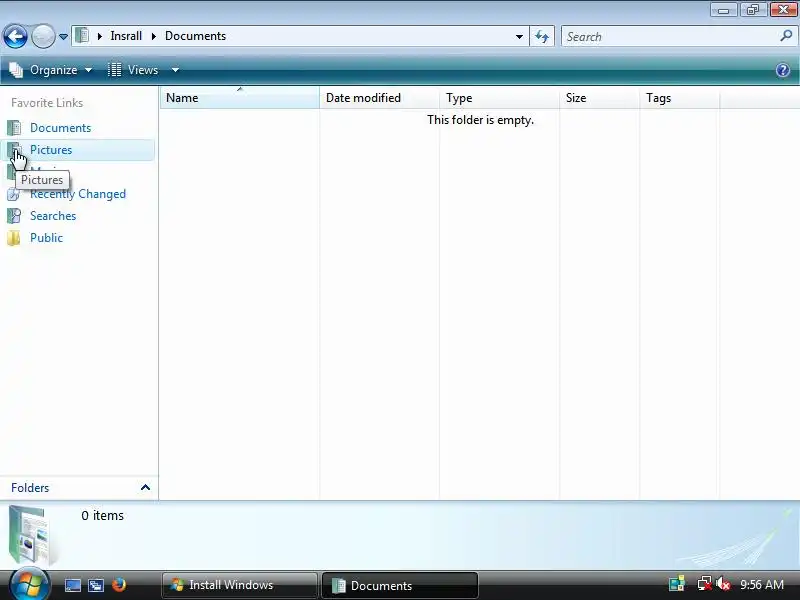Click the Documents icon in details pane

click(32, 535)
